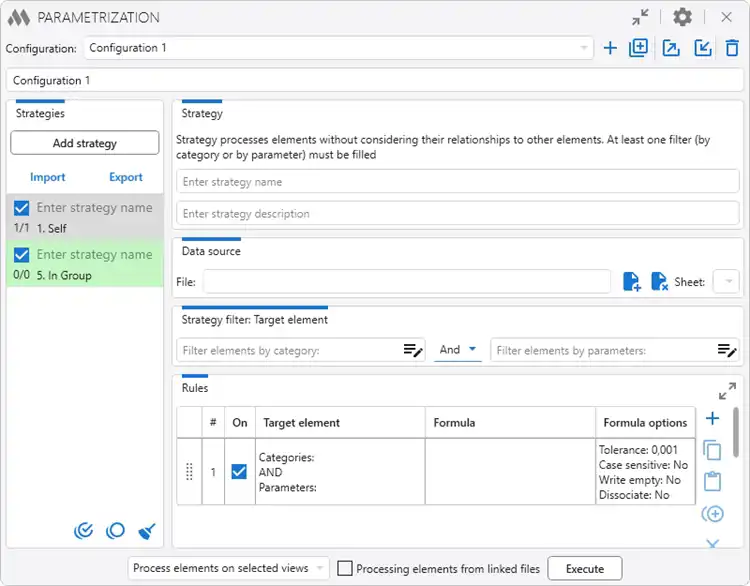Open the Sheet dropdown
Viewport: 750px width, 586px height.
726,282
